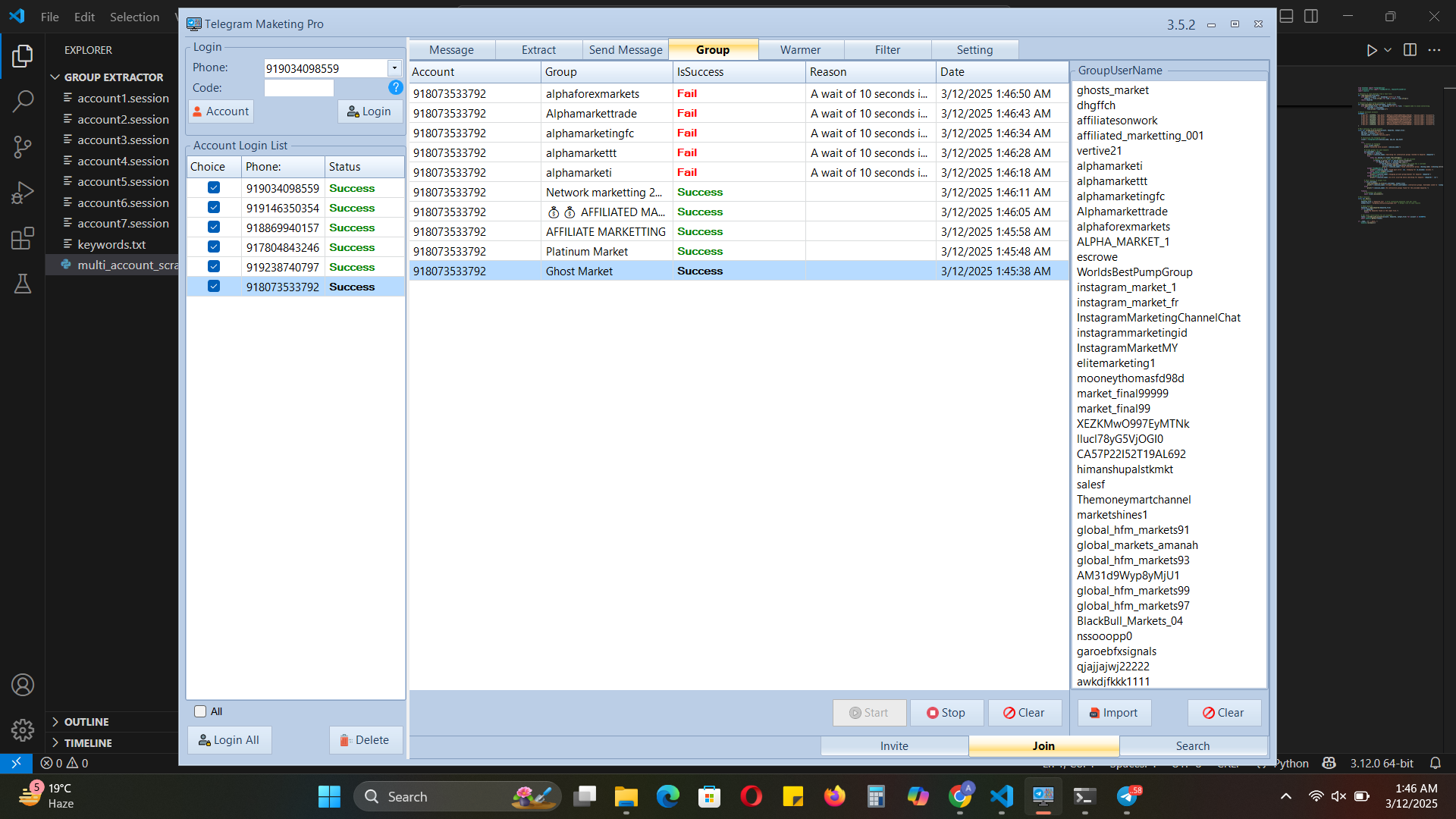Screen dimensions: 1456x819
Task: Open the Search sub-tab
Action: [x=1193, y=746]
